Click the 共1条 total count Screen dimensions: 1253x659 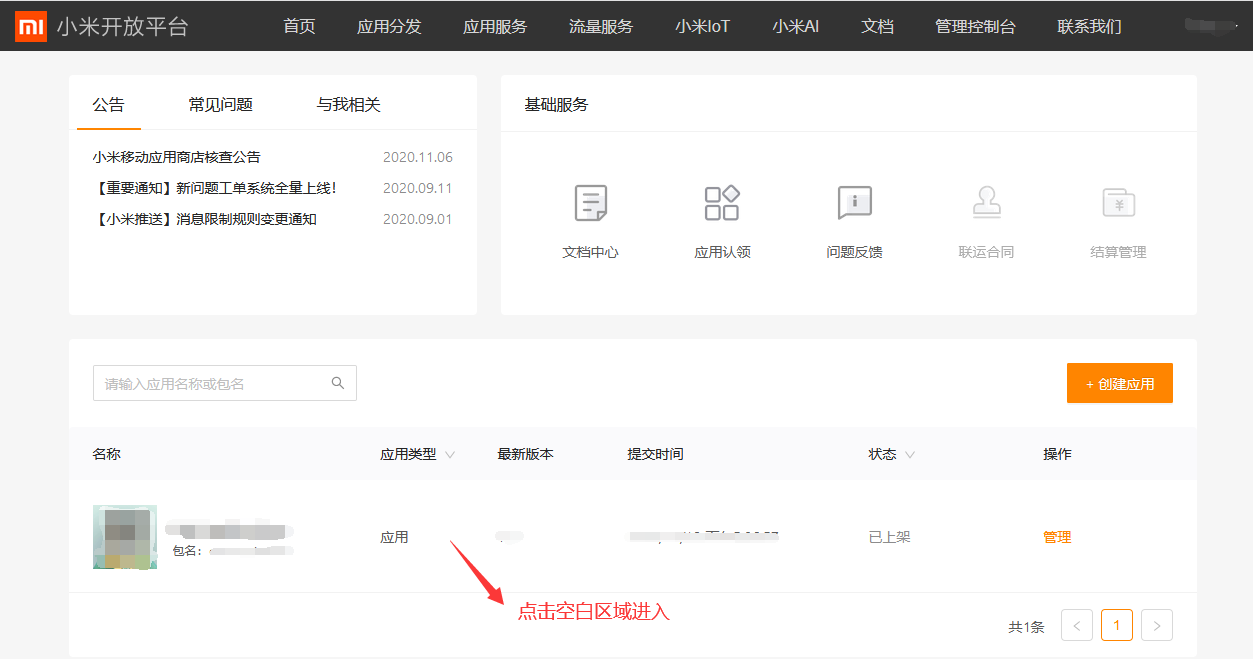click(x=1026, y=627)
